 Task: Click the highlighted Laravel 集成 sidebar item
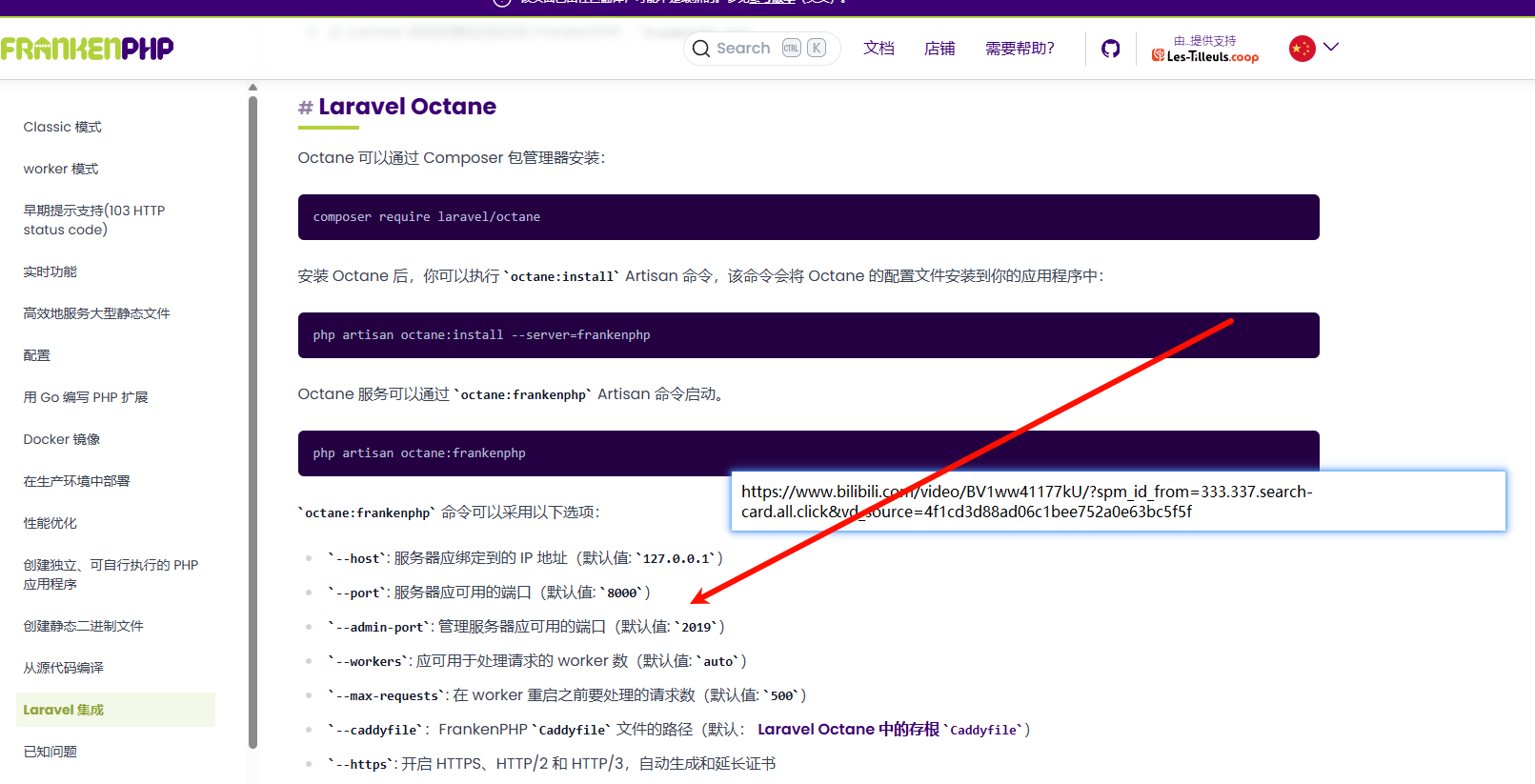(x=64, y=710)
